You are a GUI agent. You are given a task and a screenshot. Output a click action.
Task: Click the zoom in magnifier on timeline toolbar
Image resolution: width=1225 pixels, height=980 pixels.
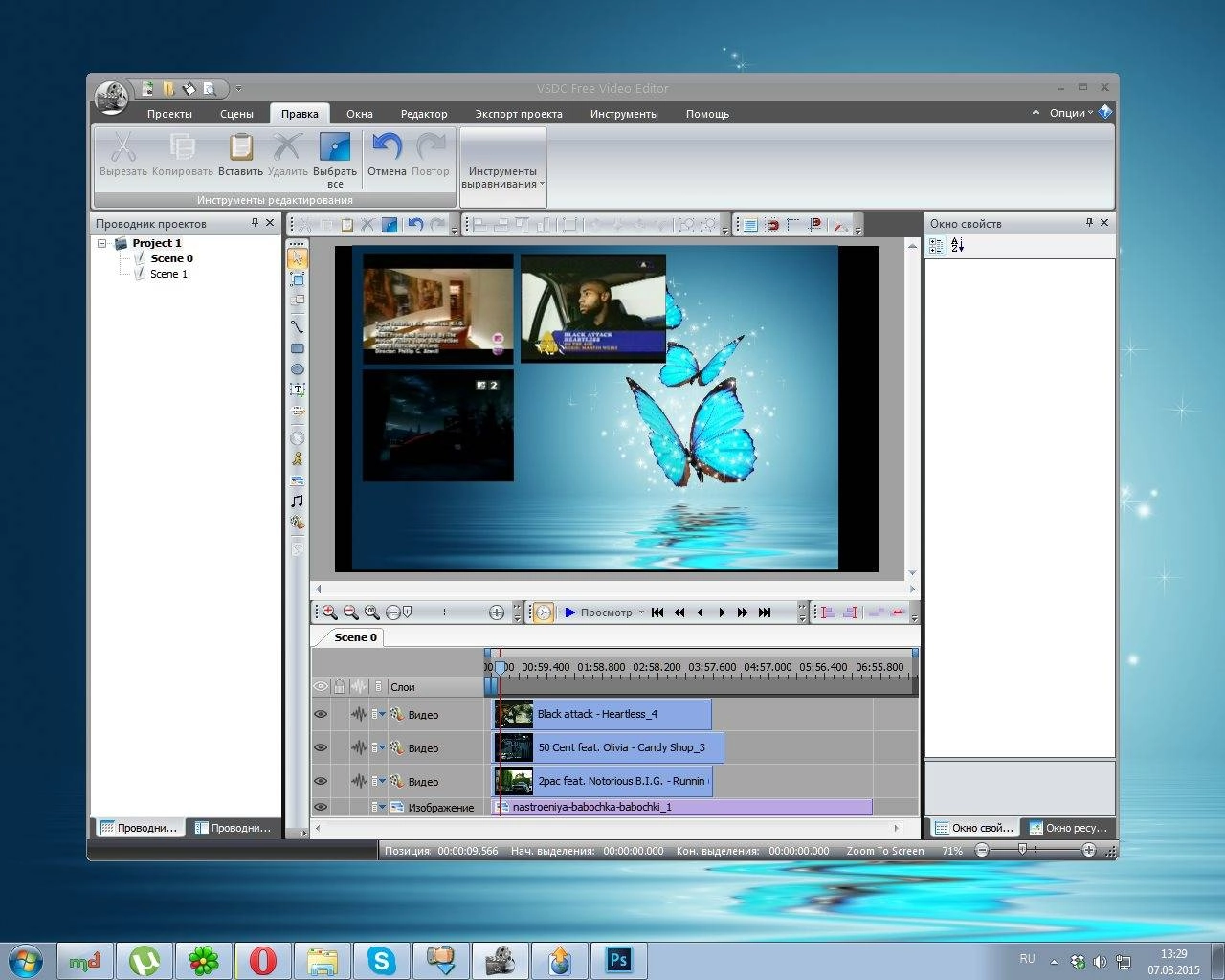(329, 612)
